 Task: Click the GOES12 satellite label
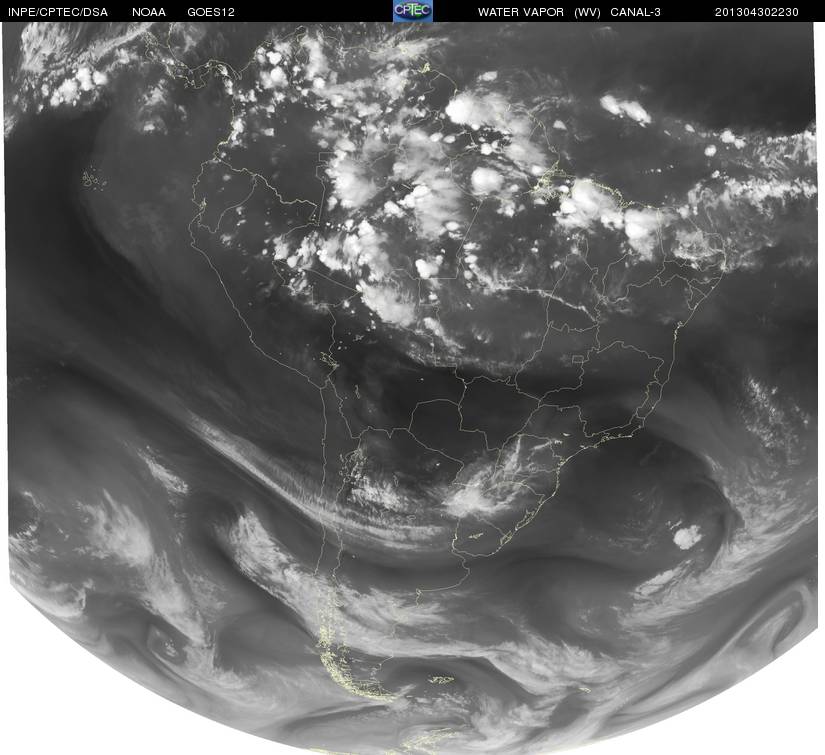[x=211, y=12]
